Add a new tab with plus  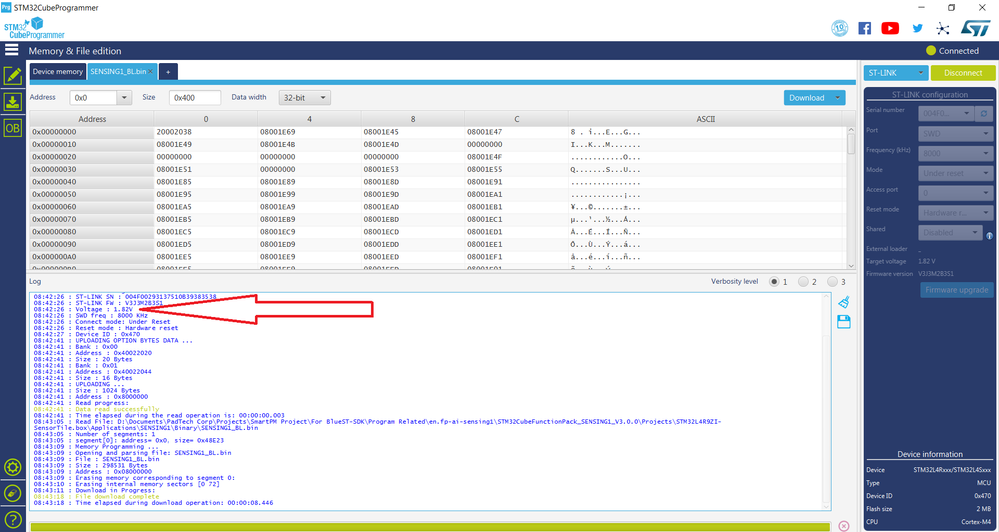click(x=168, y=72)
